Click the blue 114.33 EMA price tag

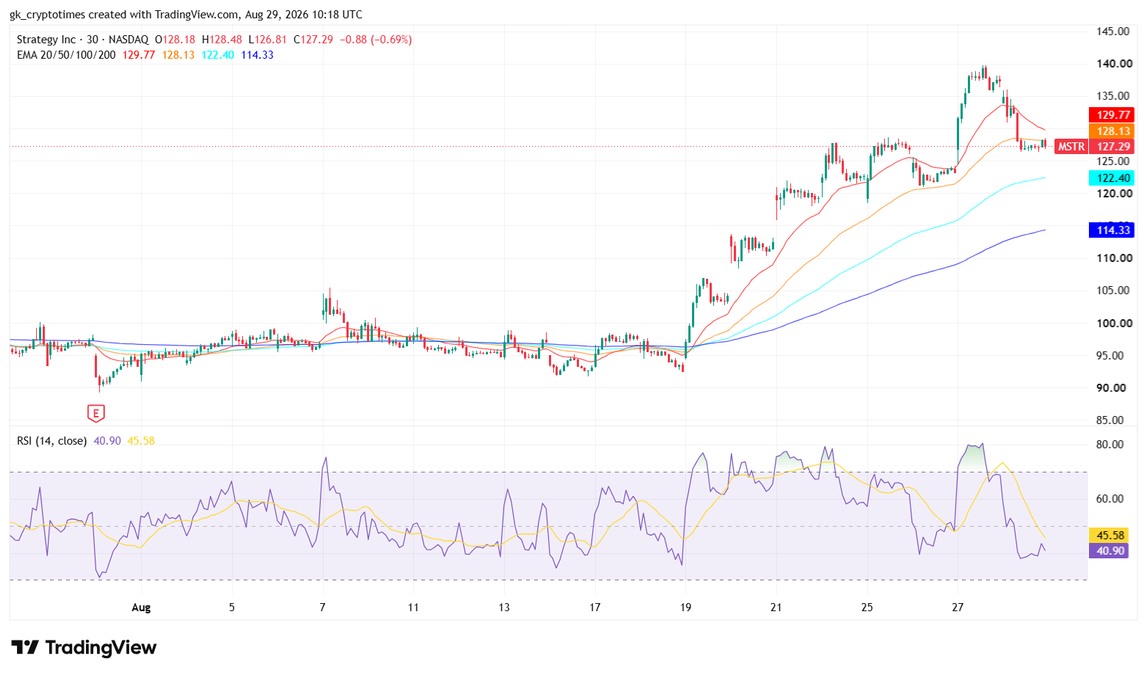click(x=1112, y=230)
